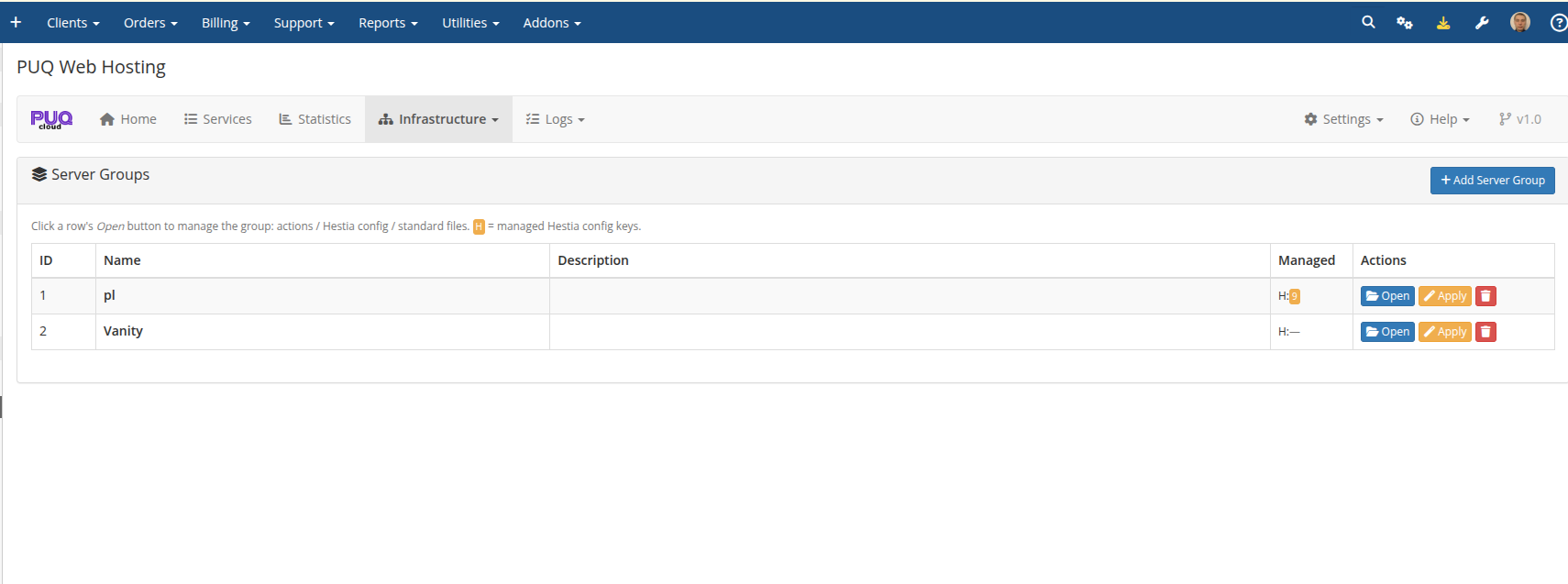Click the yellow download icon

point(1443,23)
